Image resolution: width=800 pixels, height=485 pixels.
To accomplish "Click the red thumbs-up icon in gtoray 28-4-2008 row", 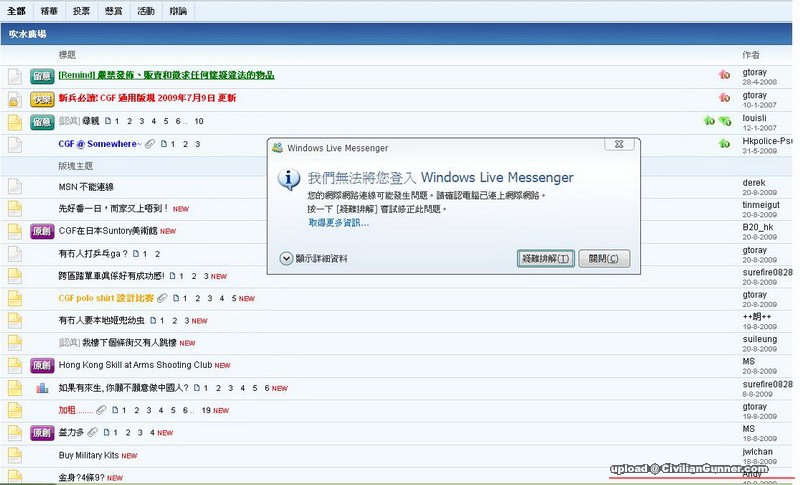I will pyautogui.click(x=724, y=75).
